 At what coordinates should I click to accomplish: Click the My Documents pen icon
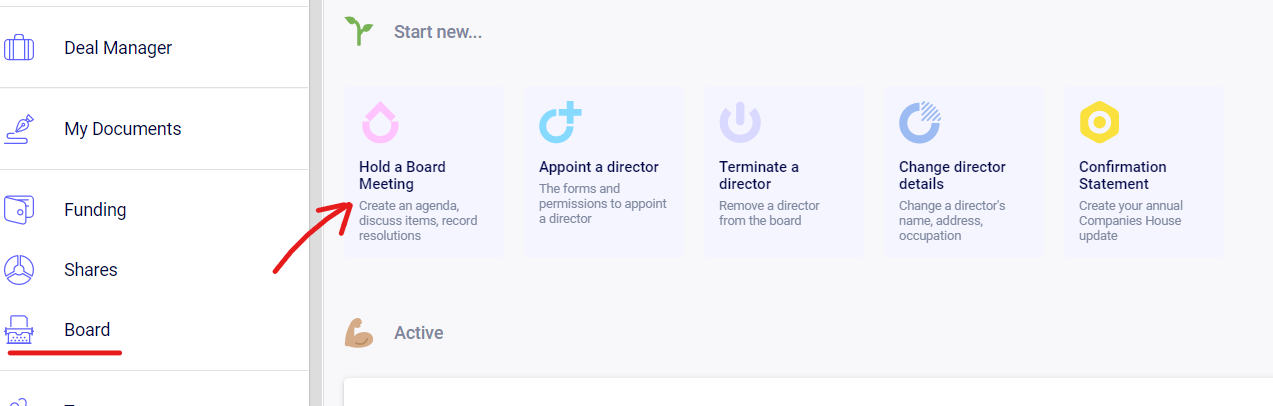(x=19, y=129)
